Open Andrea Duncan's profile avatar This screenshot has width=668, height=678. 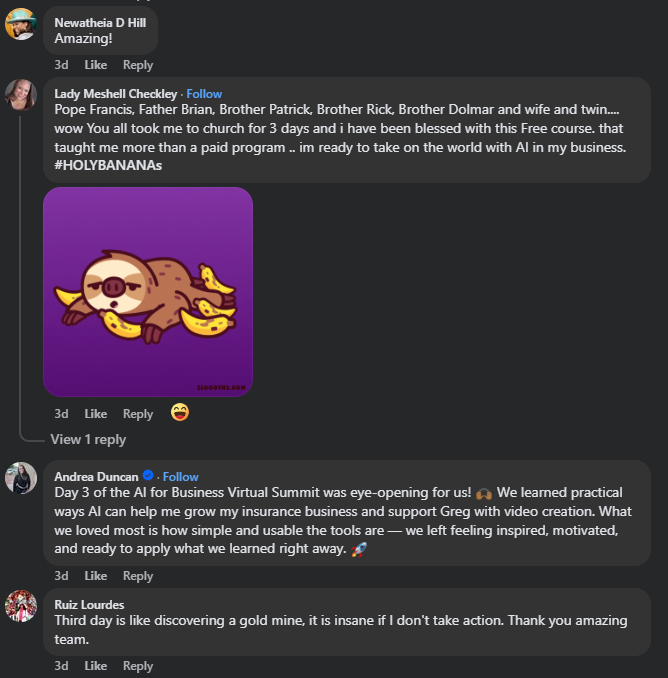coord(21,478)
